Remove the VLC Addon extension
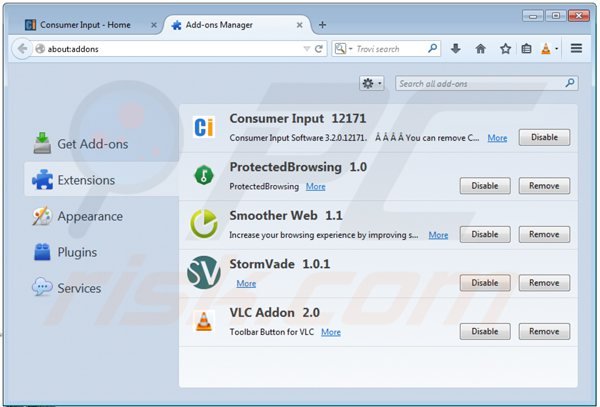Image resolution: width=600 pixels, height=407 pixels. pyautogui.click(x=544, y=332)
